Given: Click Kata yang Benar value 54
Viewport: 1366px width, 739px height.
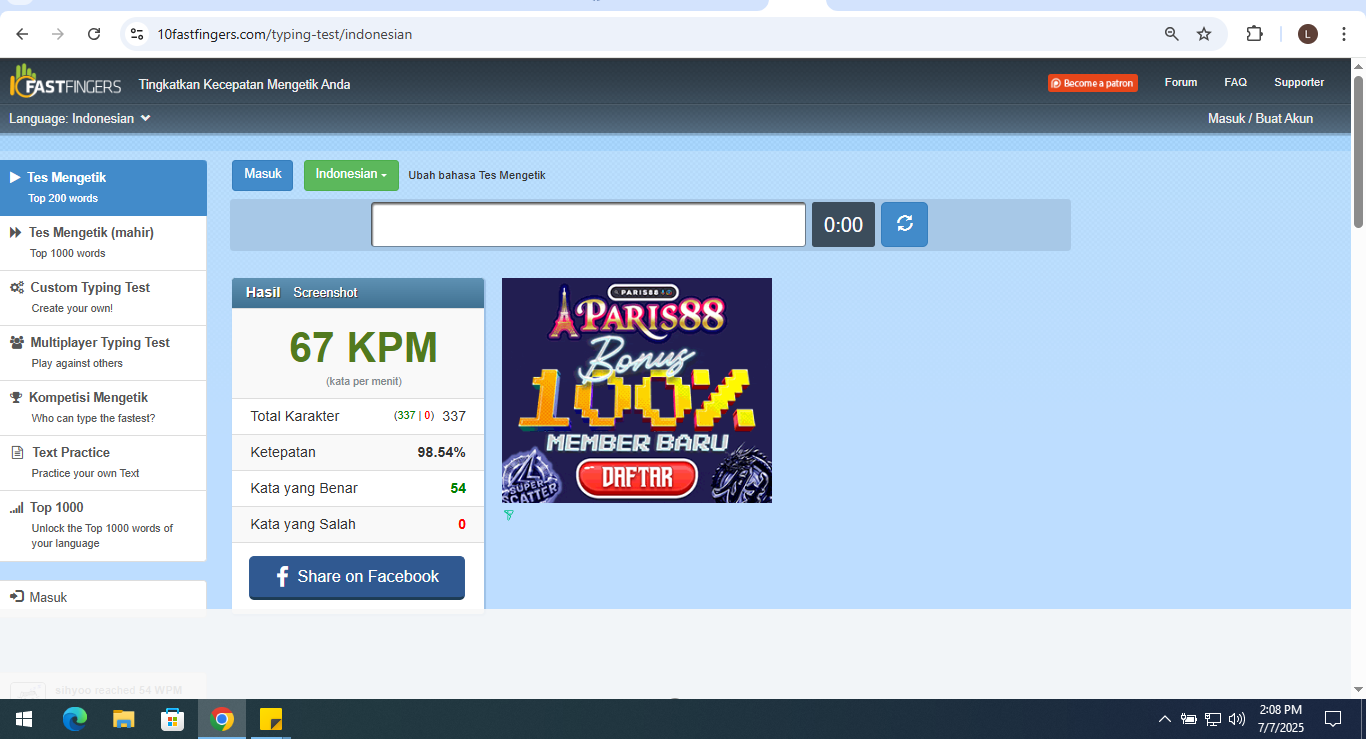Looking at the screenshot, I should (458, 488).
